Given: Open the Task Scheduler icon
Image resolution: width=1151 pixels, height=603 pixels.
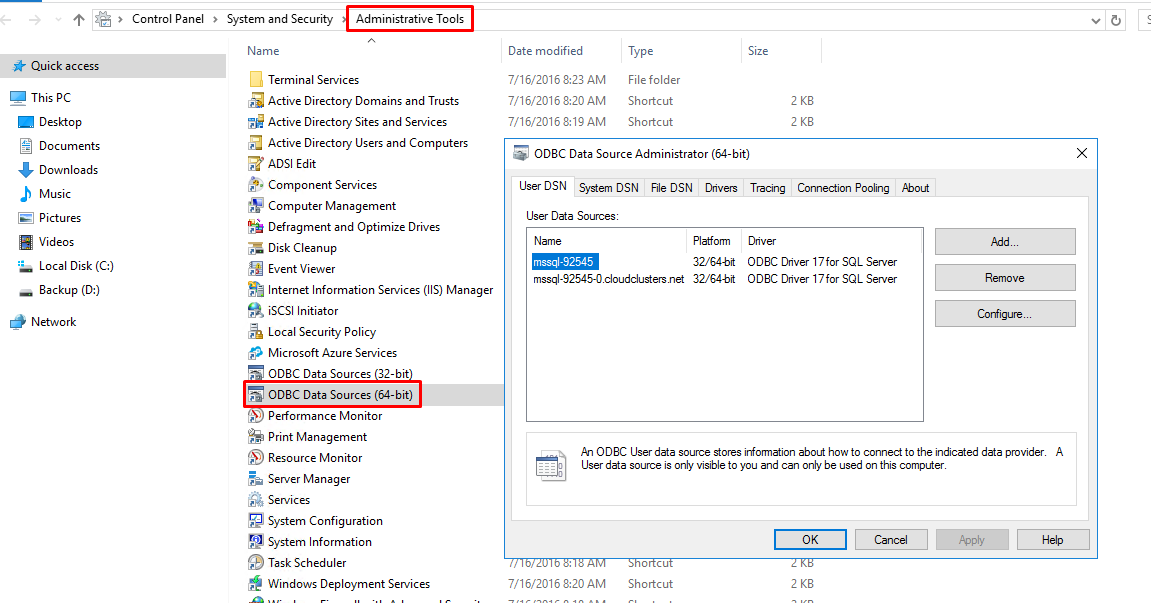Looking at the screenshot, I should (x=256, y=563).
